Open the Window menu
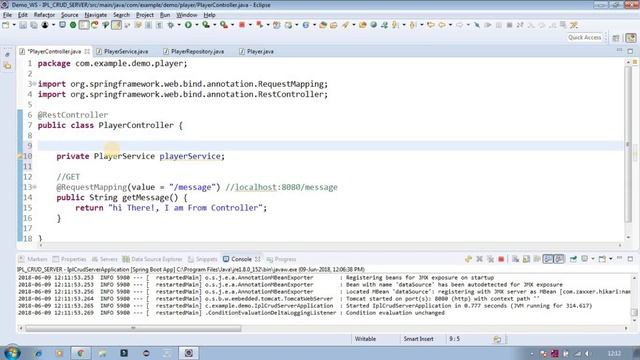 187,15
